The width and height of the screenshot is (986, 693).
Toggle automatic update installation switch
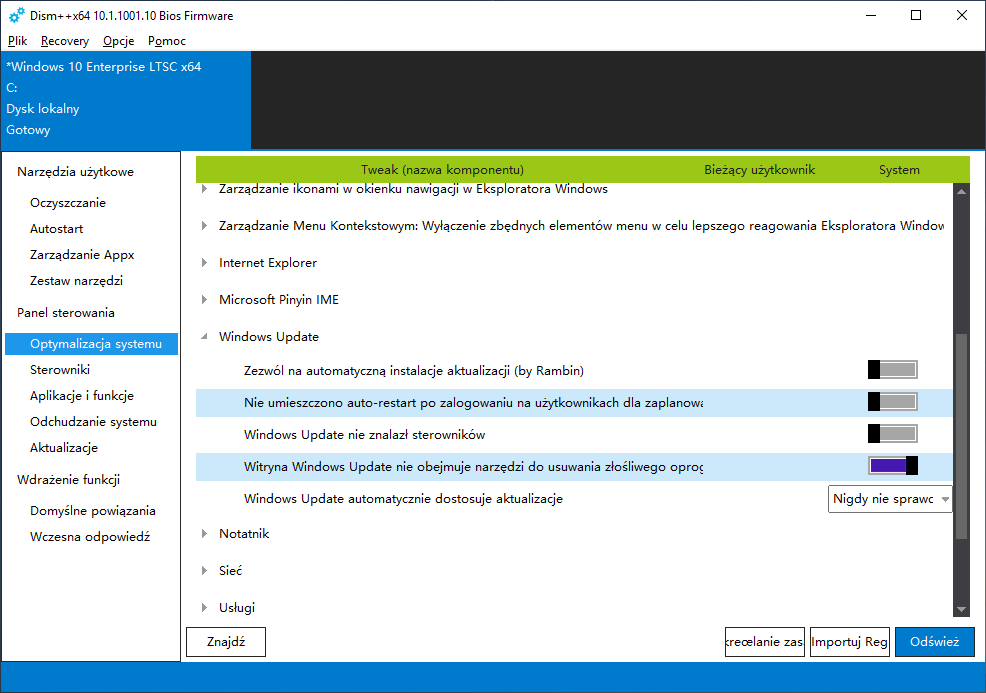892,370
